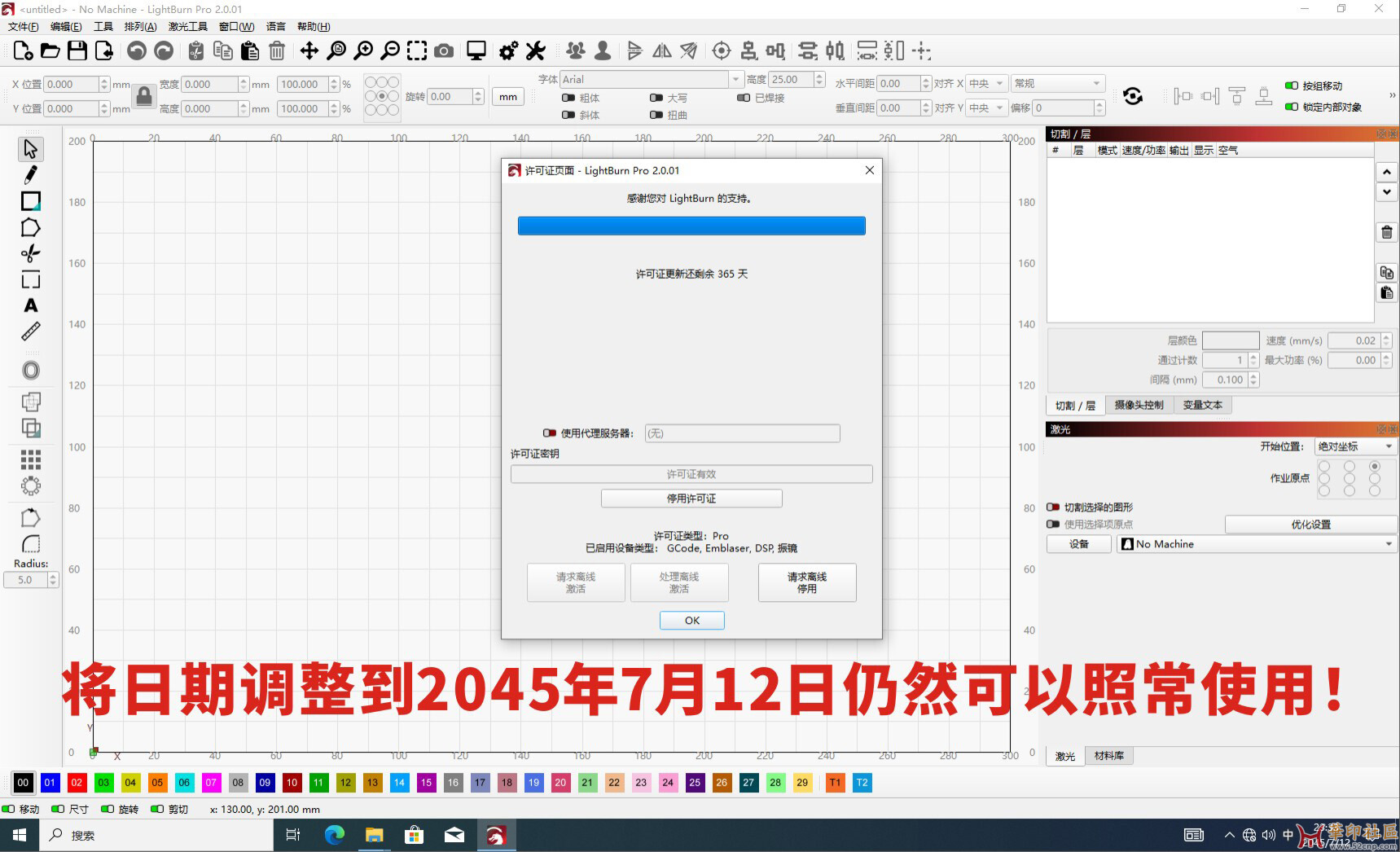This screenshot has width=1400, height=852.
Task: Click the mm units toggle button
Action: pyautogui.click(x=508, y=97)
